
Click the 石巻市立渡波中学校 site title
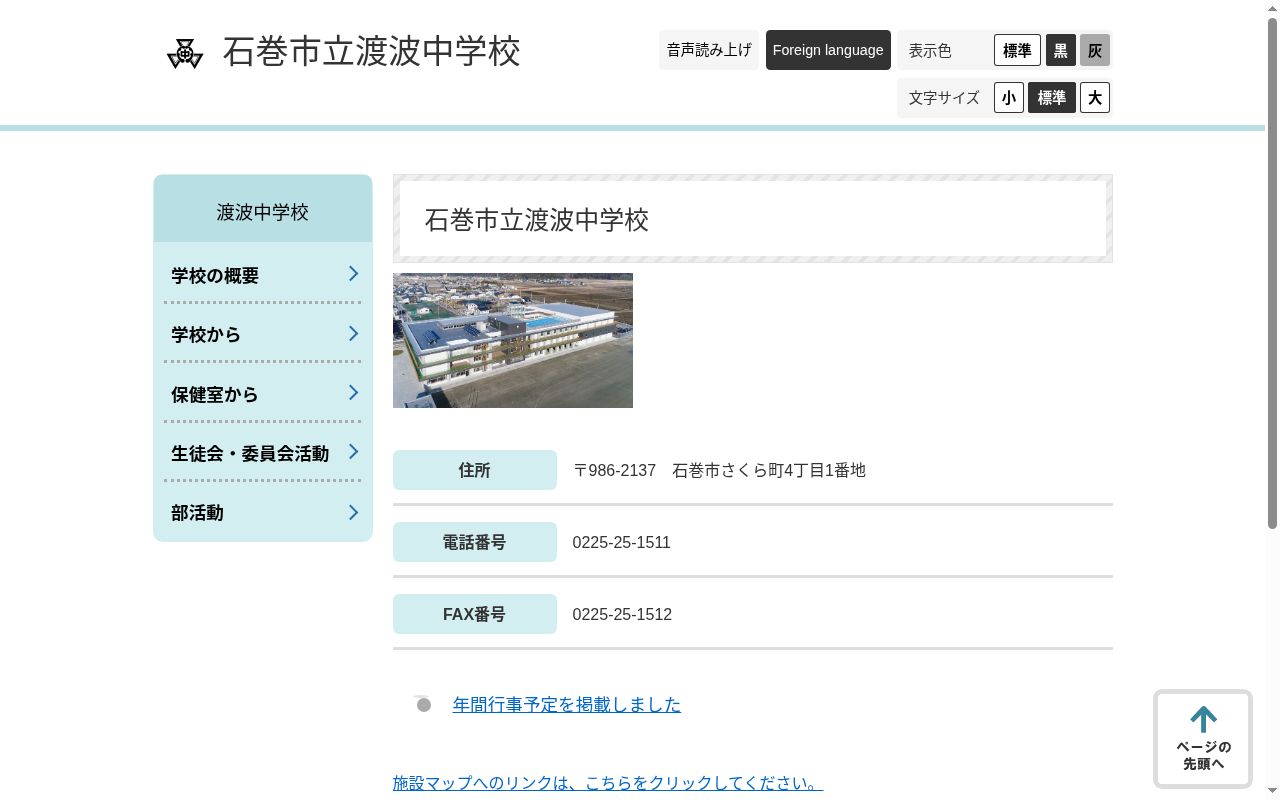tap(371, 51)
